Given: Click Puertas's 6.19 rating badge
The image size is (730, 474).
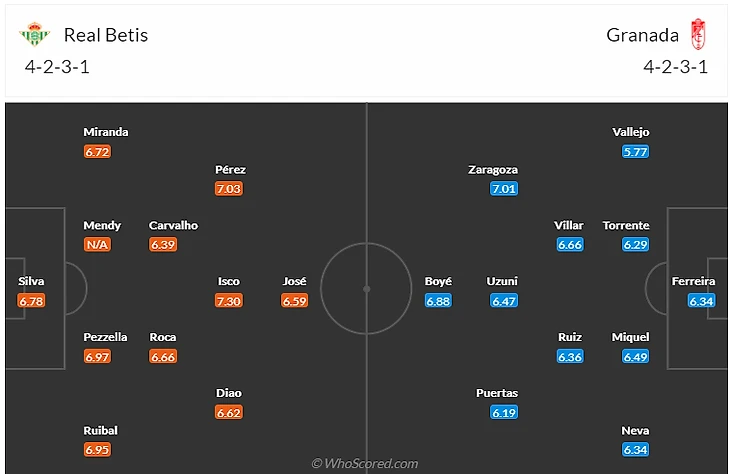Looking at the screenshot, I should coord(505,412).
